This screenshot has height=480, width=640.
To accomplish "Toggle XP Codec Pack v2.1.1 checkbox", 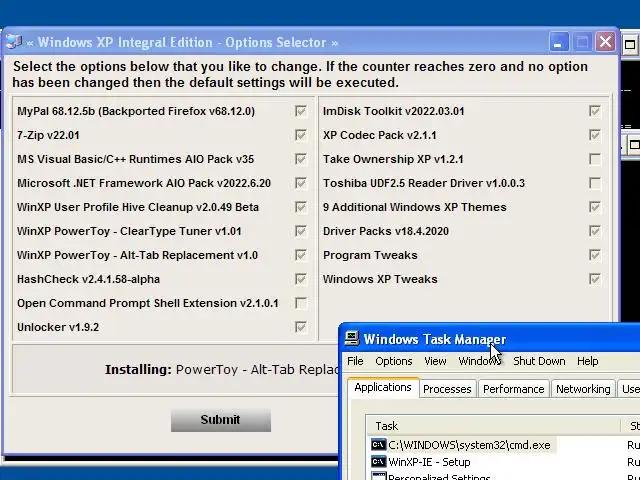I will coord(595,135).
